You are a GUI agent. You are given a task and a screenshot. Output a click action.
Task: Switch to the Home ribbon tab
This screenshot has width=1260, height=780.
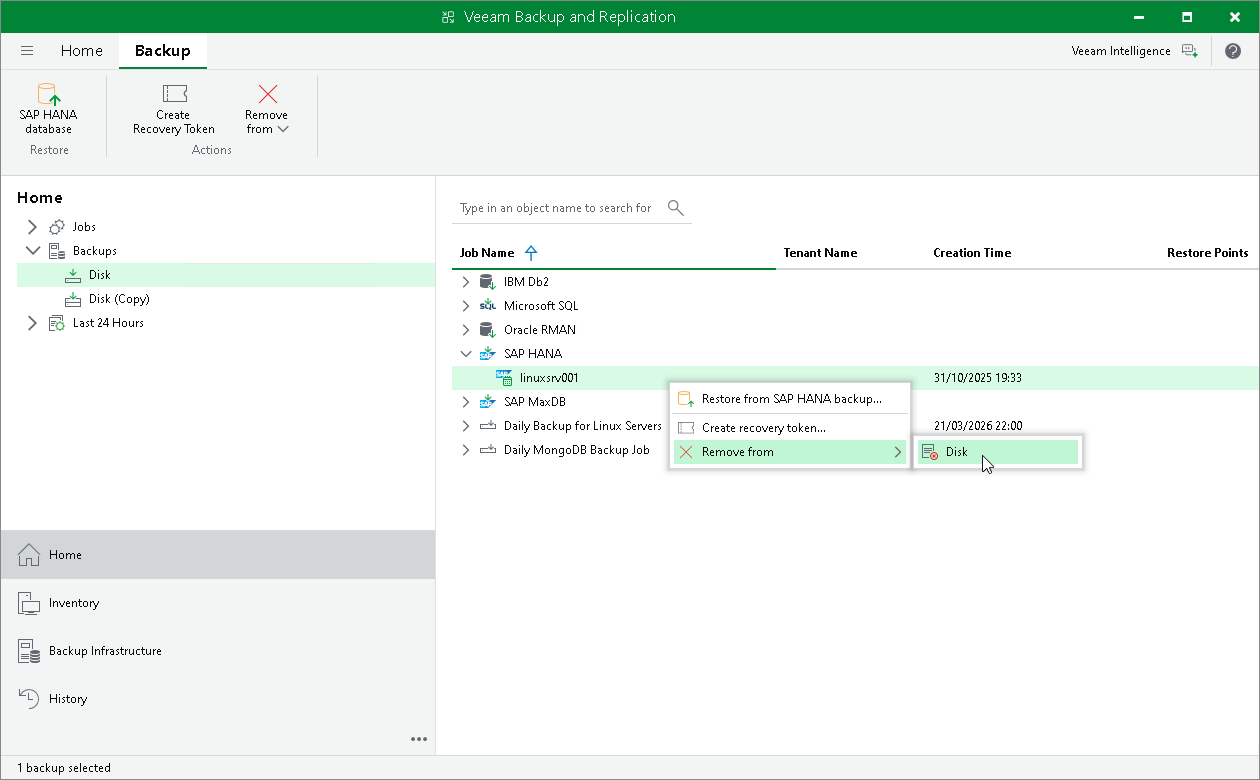(81, 51)
